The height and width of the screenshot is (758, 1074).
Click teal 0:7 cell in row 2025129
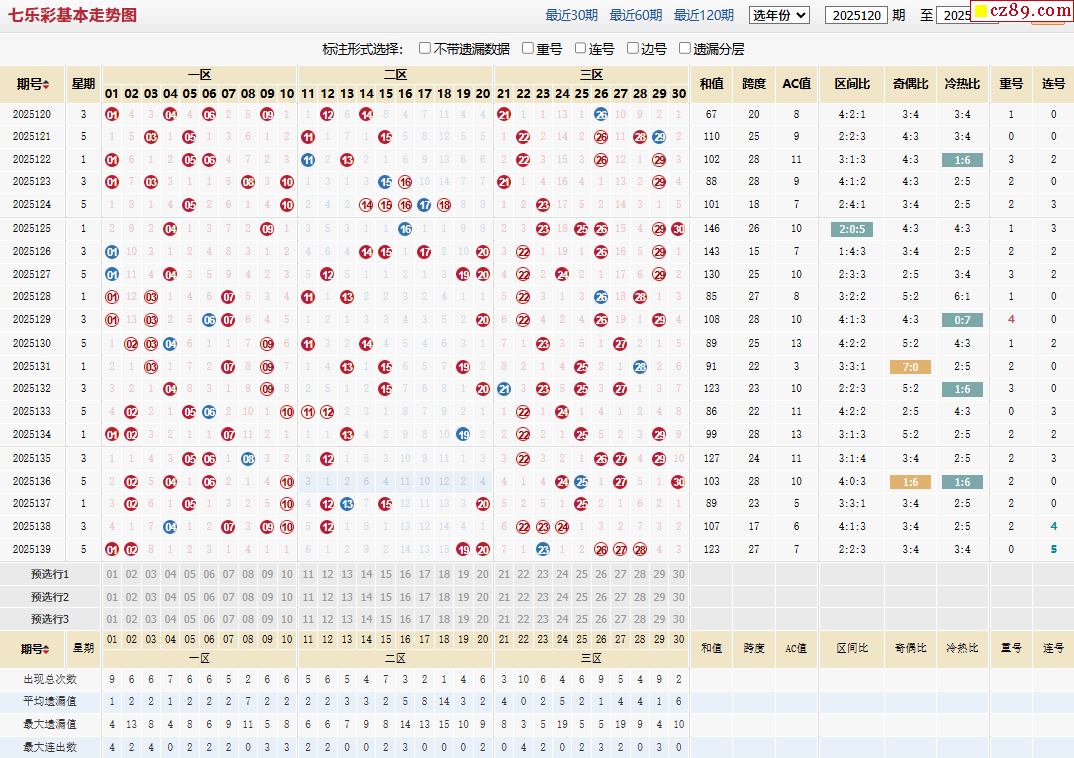point(962,320)
